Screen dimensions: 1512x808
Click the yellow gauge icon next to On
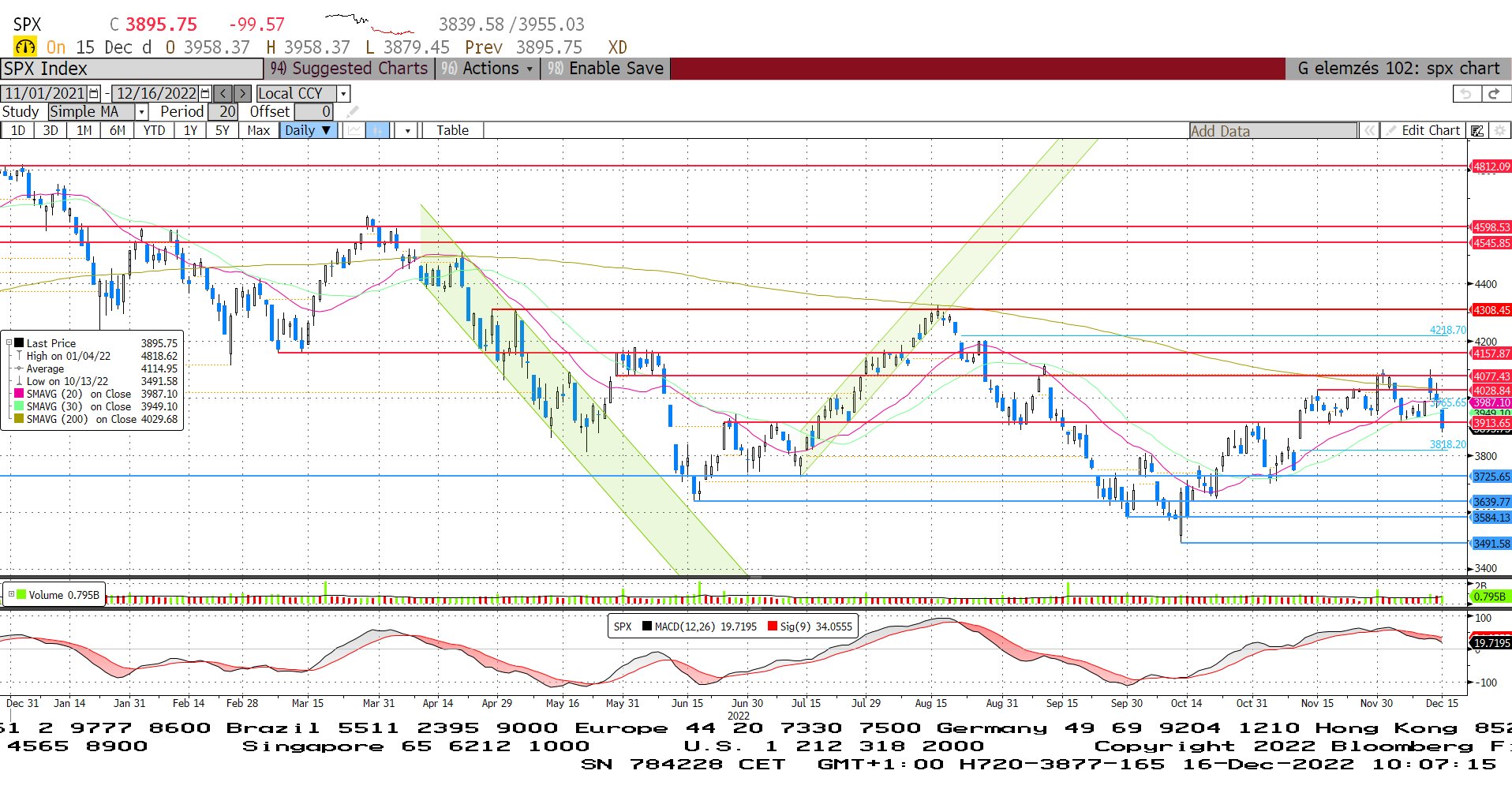pyautogui.click(x=25, y=47)
